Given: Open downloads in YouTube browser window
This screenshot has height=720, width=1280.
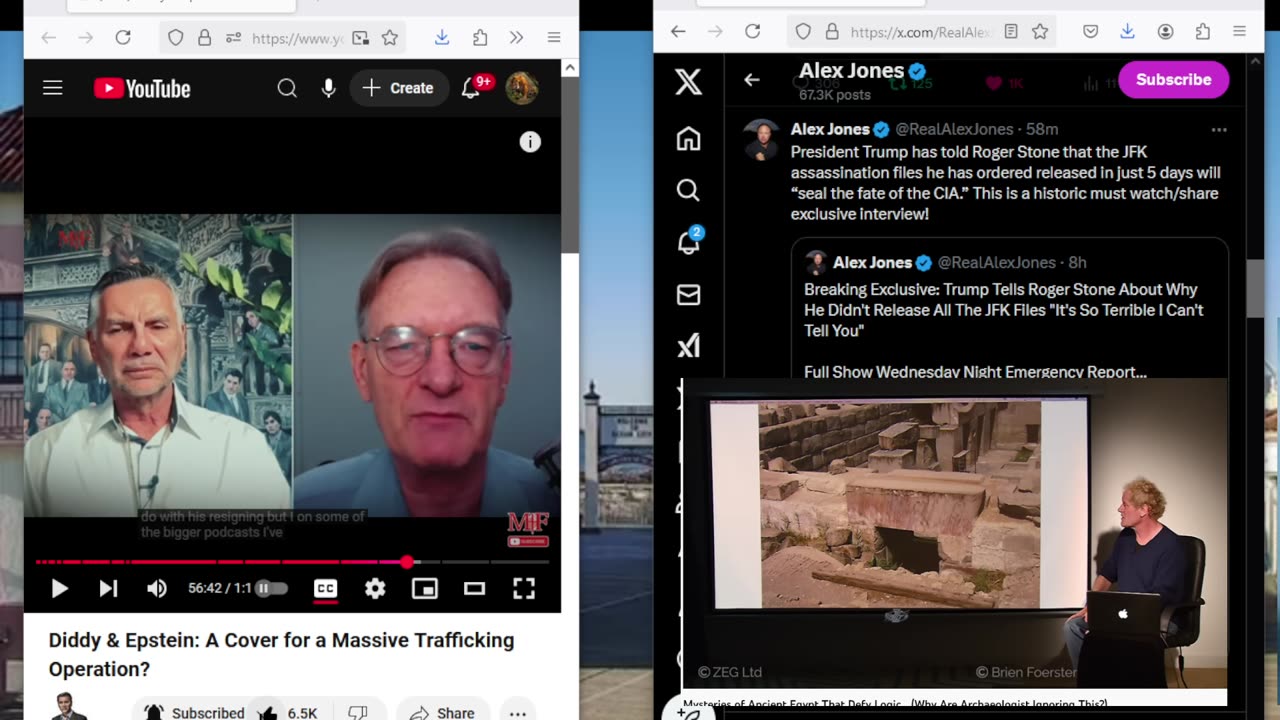Looking at the screenshot, I should [442, 38].
